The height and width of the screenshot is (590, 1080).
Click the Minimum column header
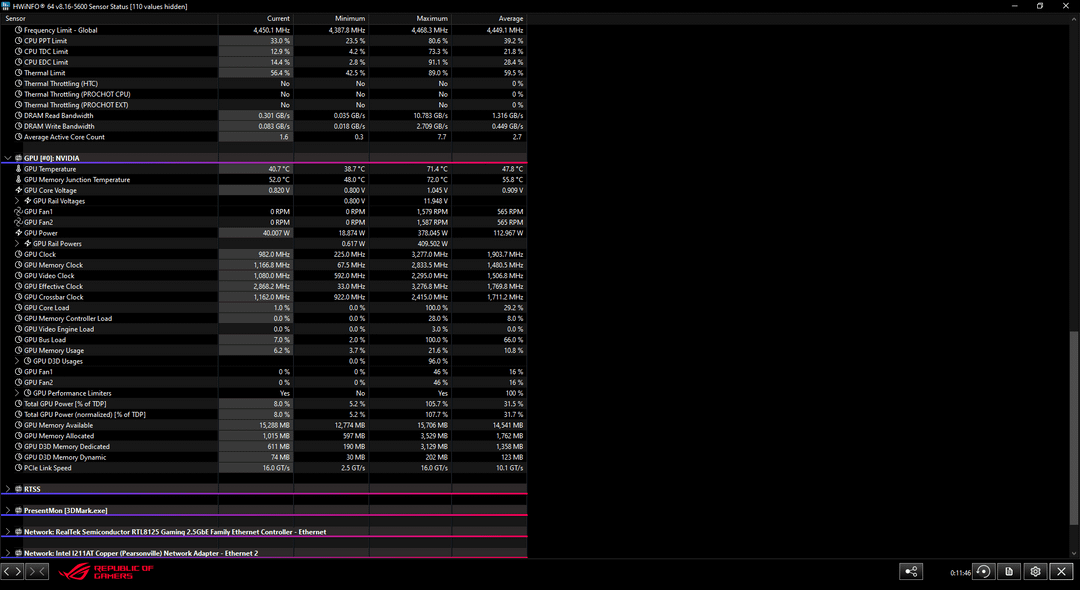pyautogui.click(x=331, y=19)
